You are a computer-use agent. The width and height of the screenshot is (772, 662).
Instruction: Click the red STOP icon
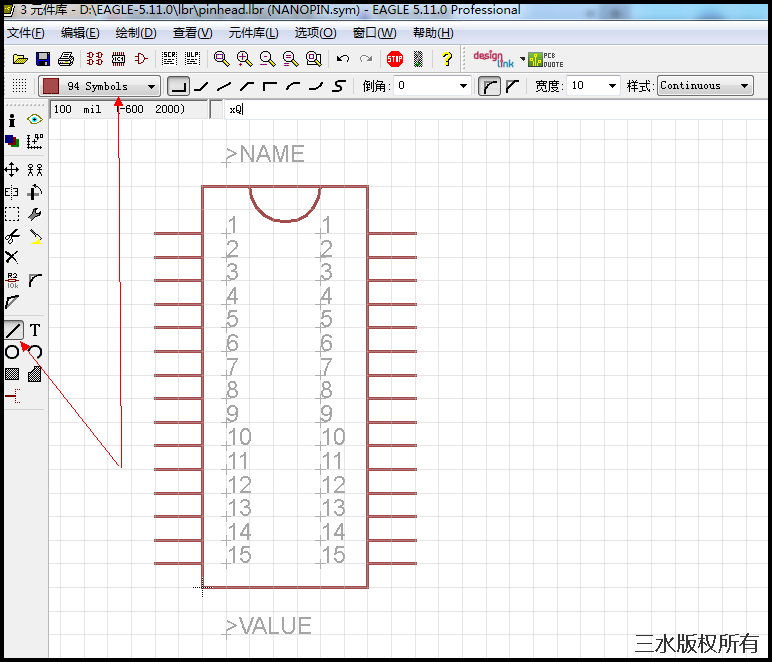click(x=395, y=59)
